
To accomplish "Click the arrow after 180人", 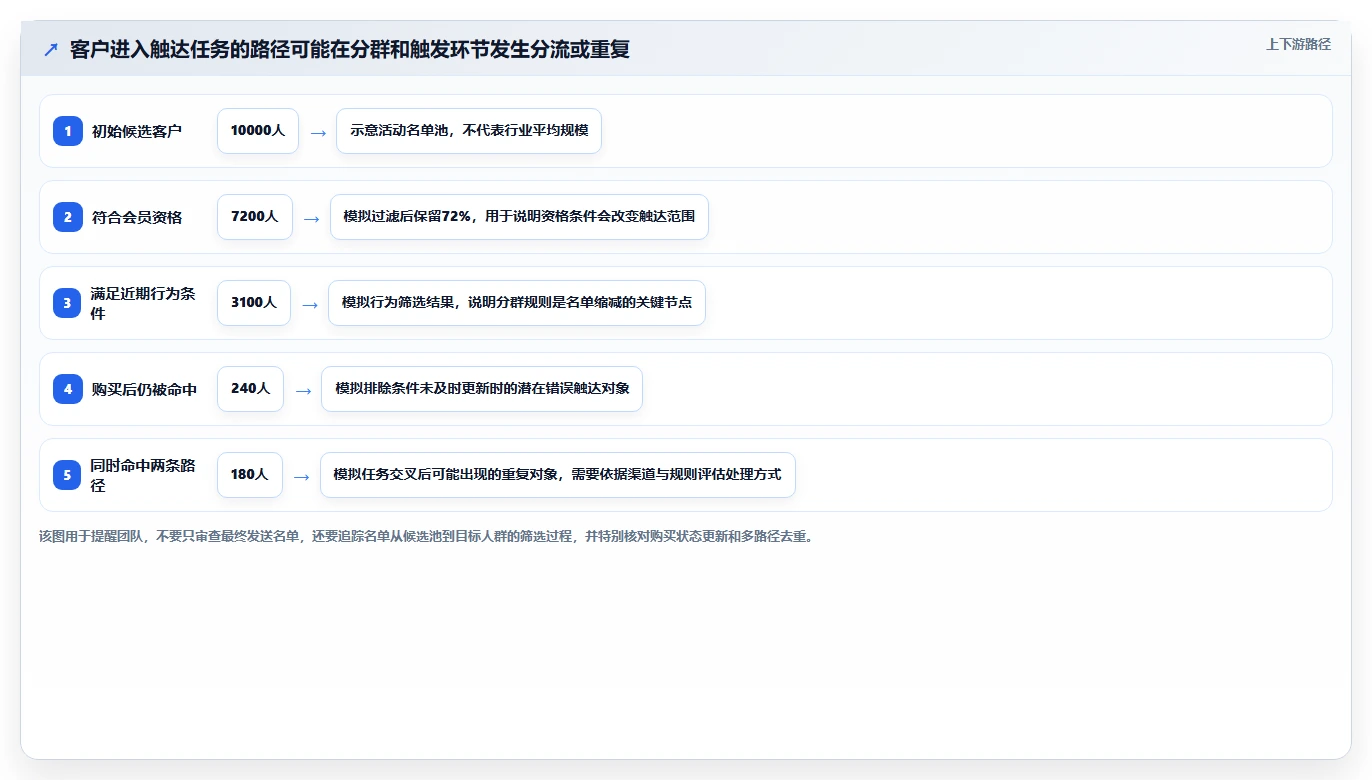I will tap(302, 477).
